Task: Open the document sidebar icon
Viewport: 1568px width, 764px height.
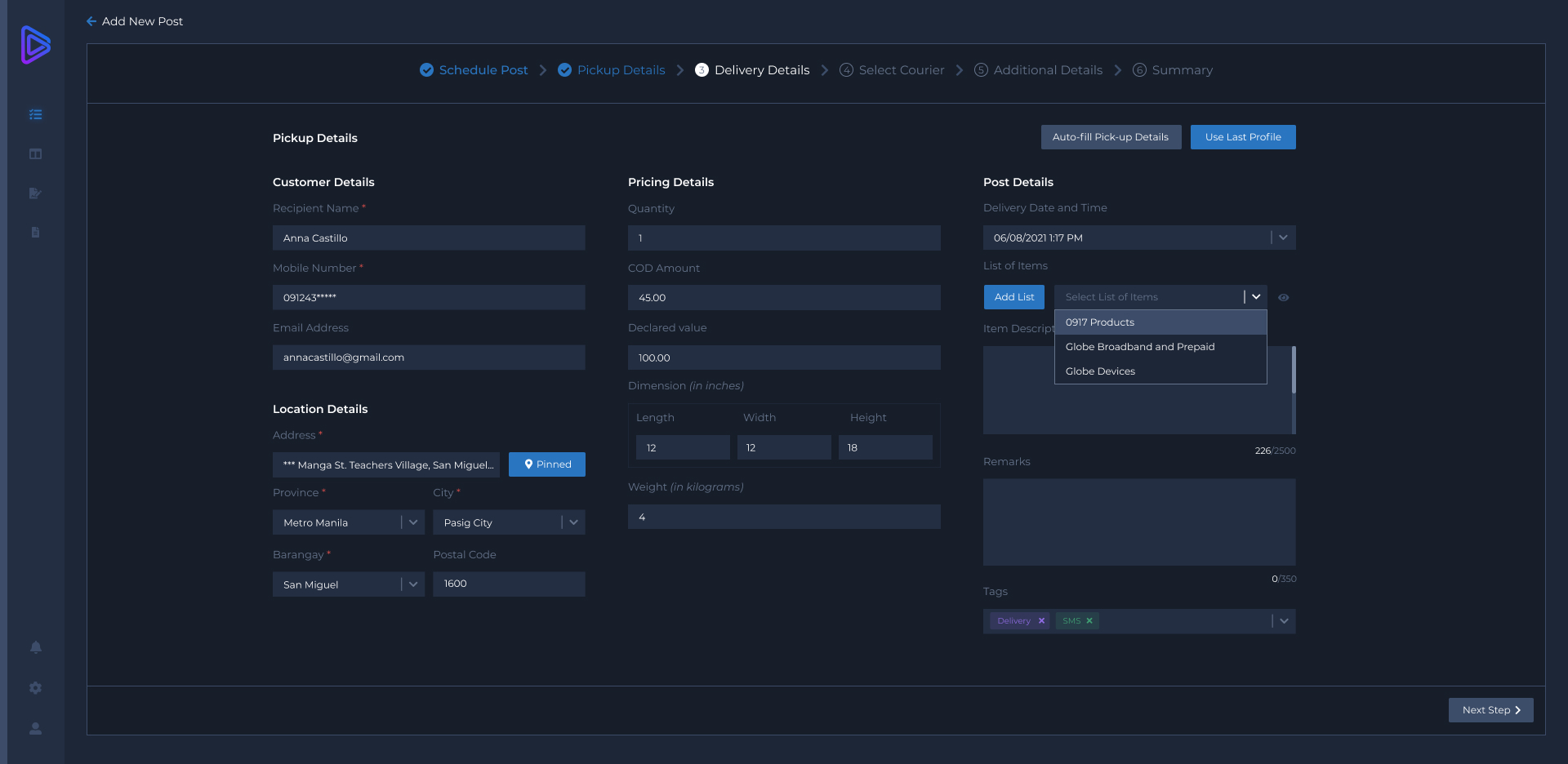Action: point(35,233)
